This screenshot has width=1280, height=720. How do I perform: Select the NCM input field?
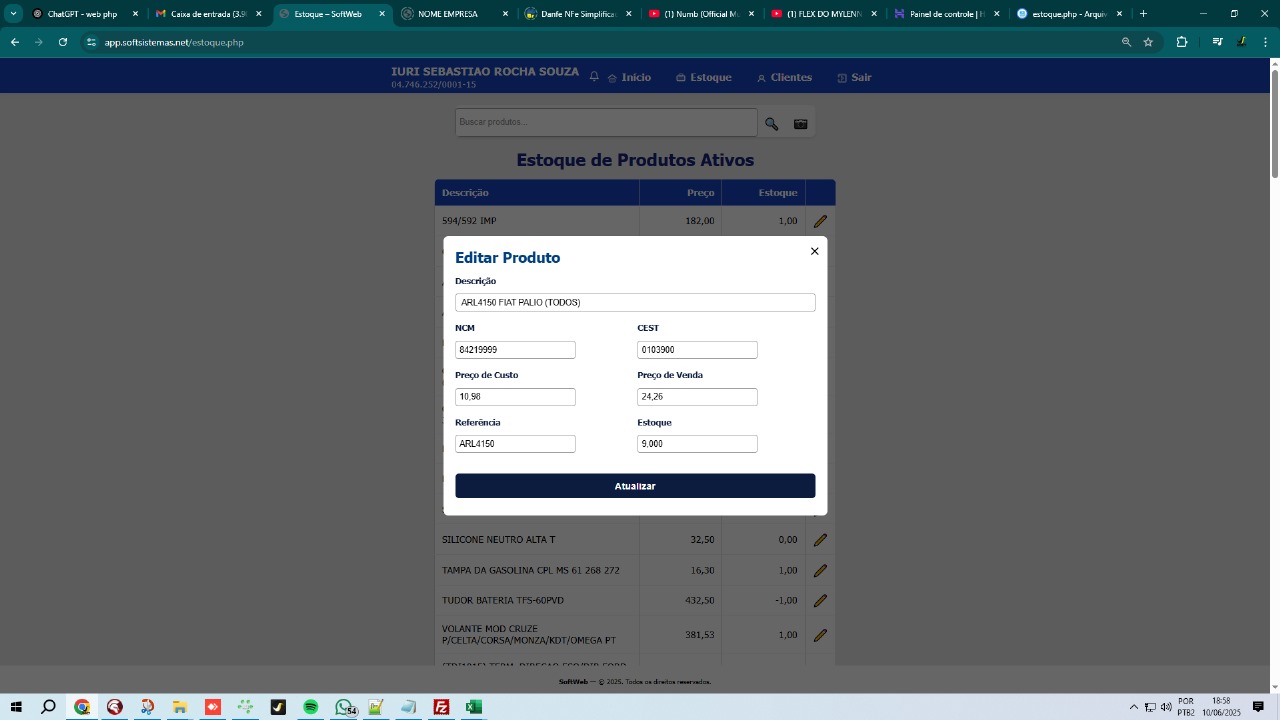(515, 349)
